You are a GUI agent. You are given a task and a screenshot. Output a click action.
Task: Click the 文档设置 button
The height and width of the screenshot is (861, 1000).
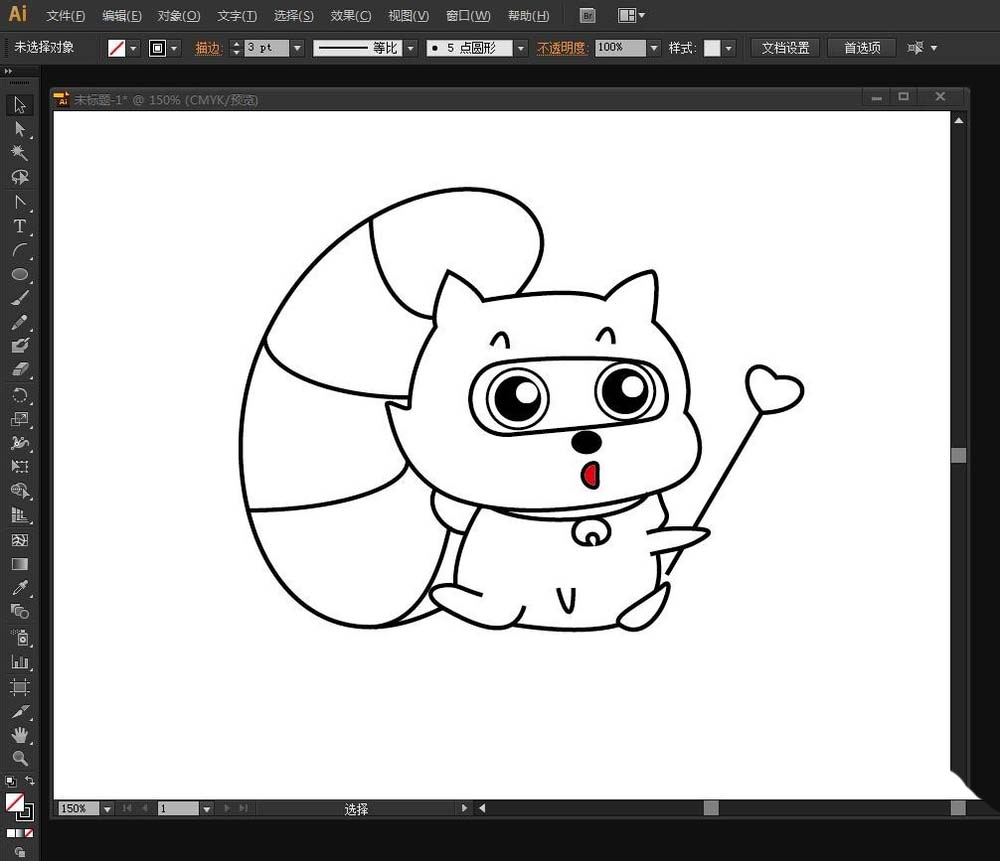[x=785, y=48]
